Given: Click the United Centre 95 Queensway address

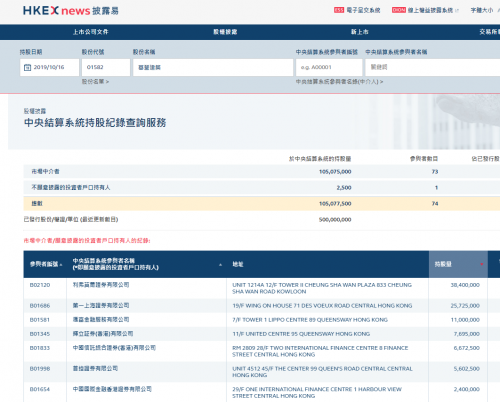Looking at the screenshot, I should 301,334.
